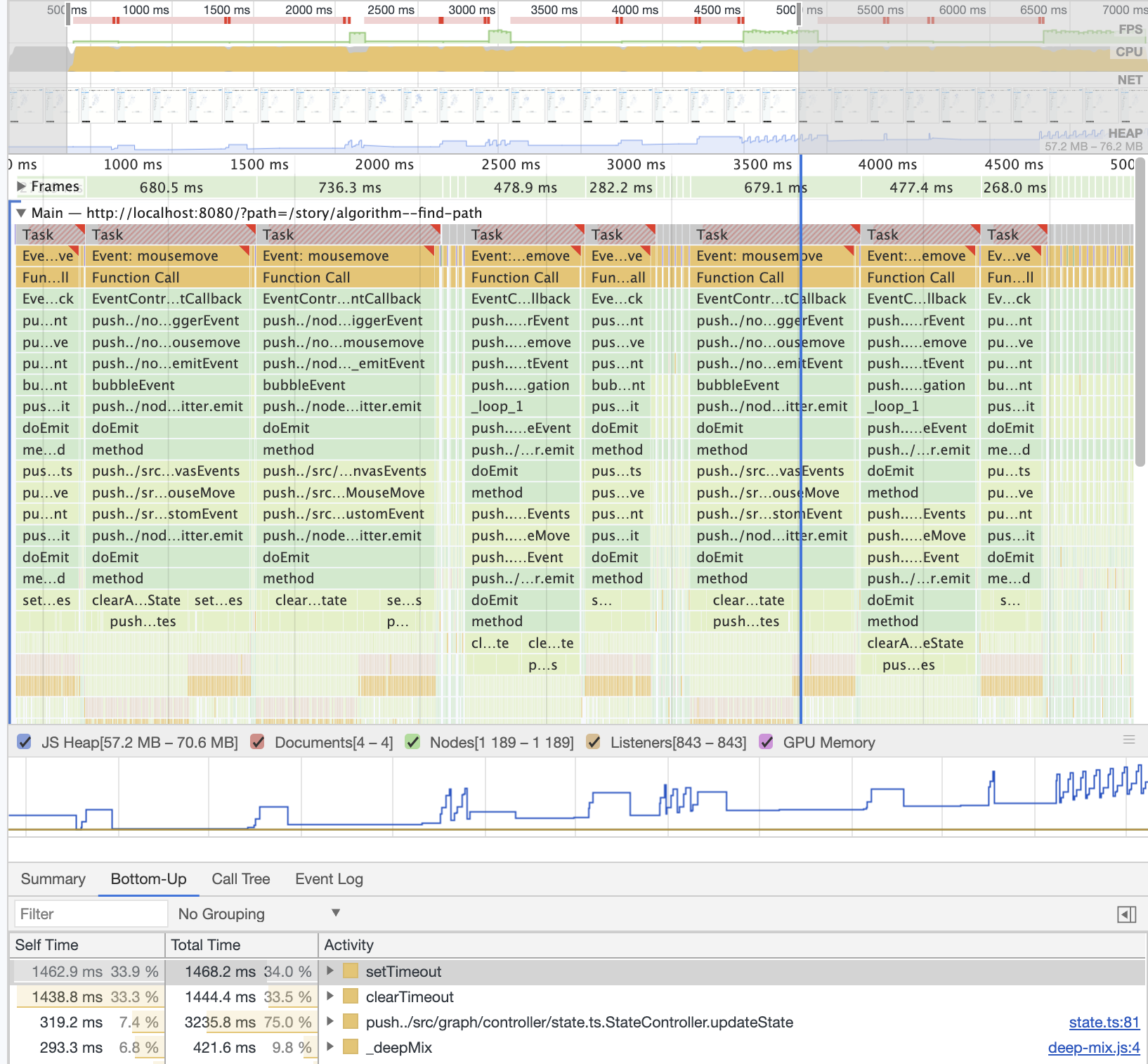
Task: Show the details sidebar via panel icon
Action: pos(1126,914)
